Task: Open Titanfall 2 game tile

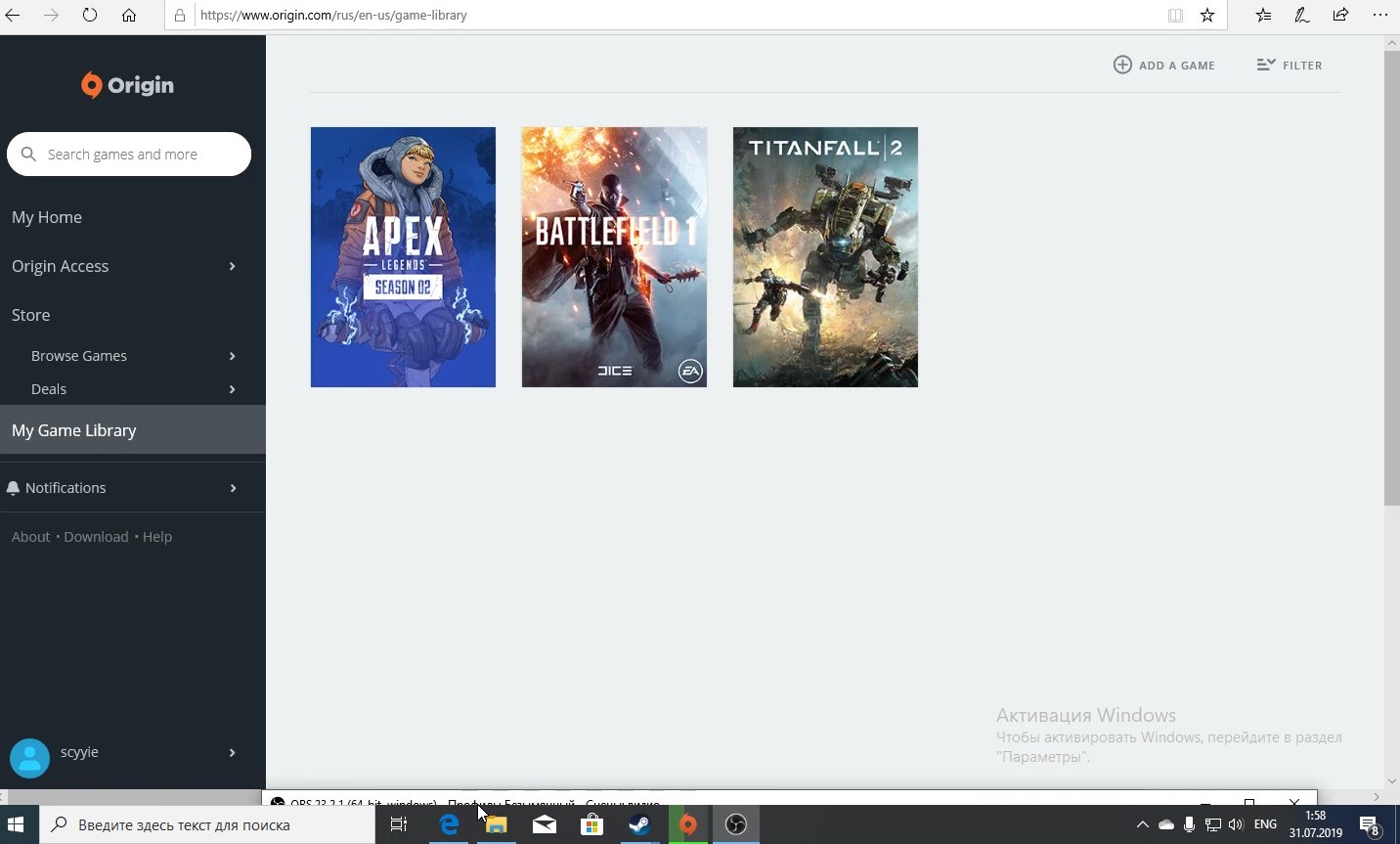Action: [x=825, y=257]
